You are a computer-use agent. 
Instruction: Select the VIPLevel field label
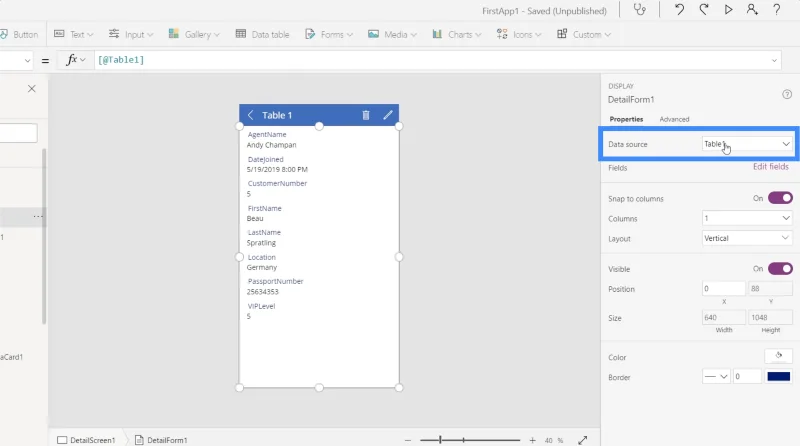(261, 306)
